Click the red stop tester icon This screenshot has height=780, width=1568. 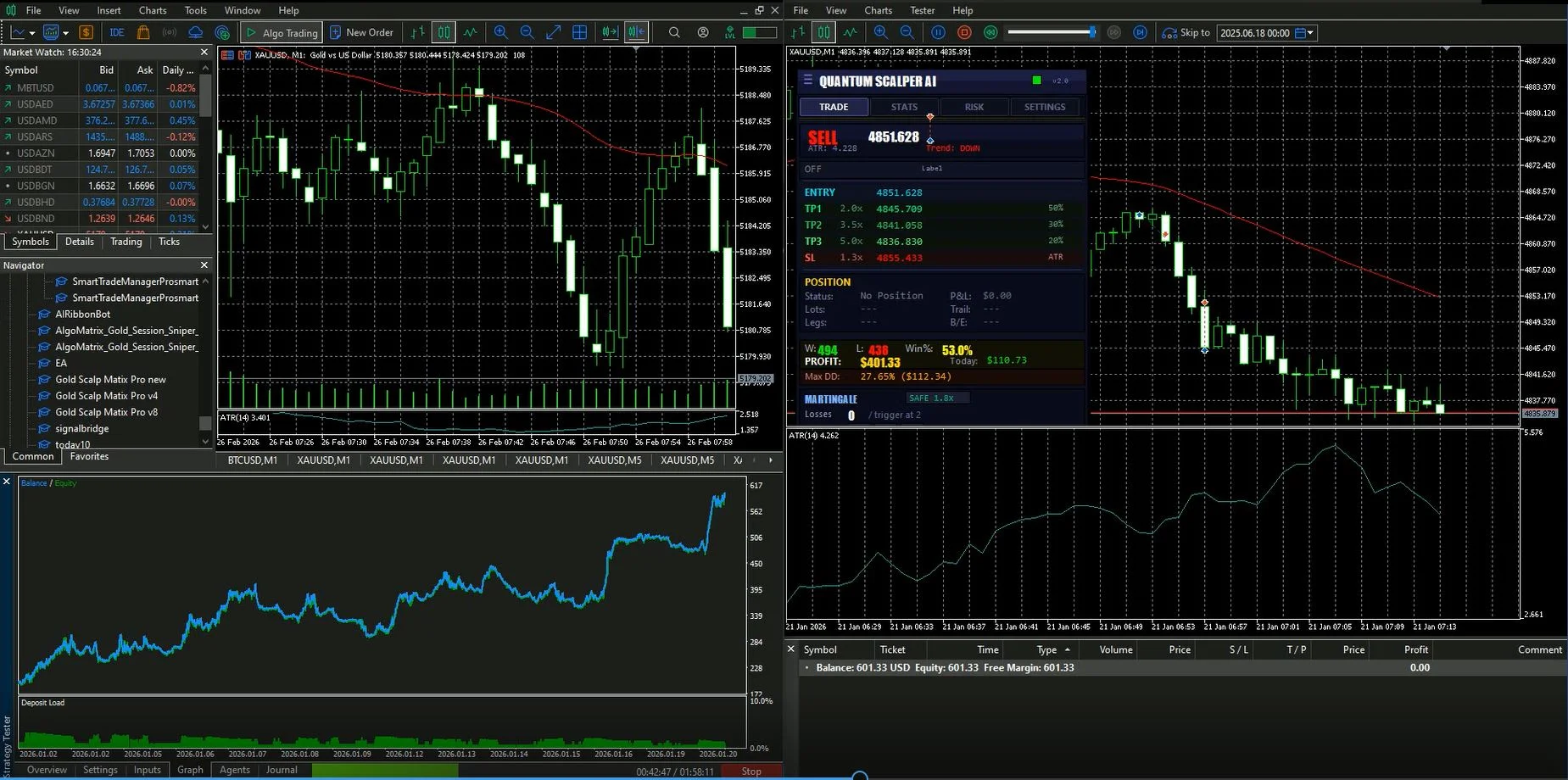point(966,32)
